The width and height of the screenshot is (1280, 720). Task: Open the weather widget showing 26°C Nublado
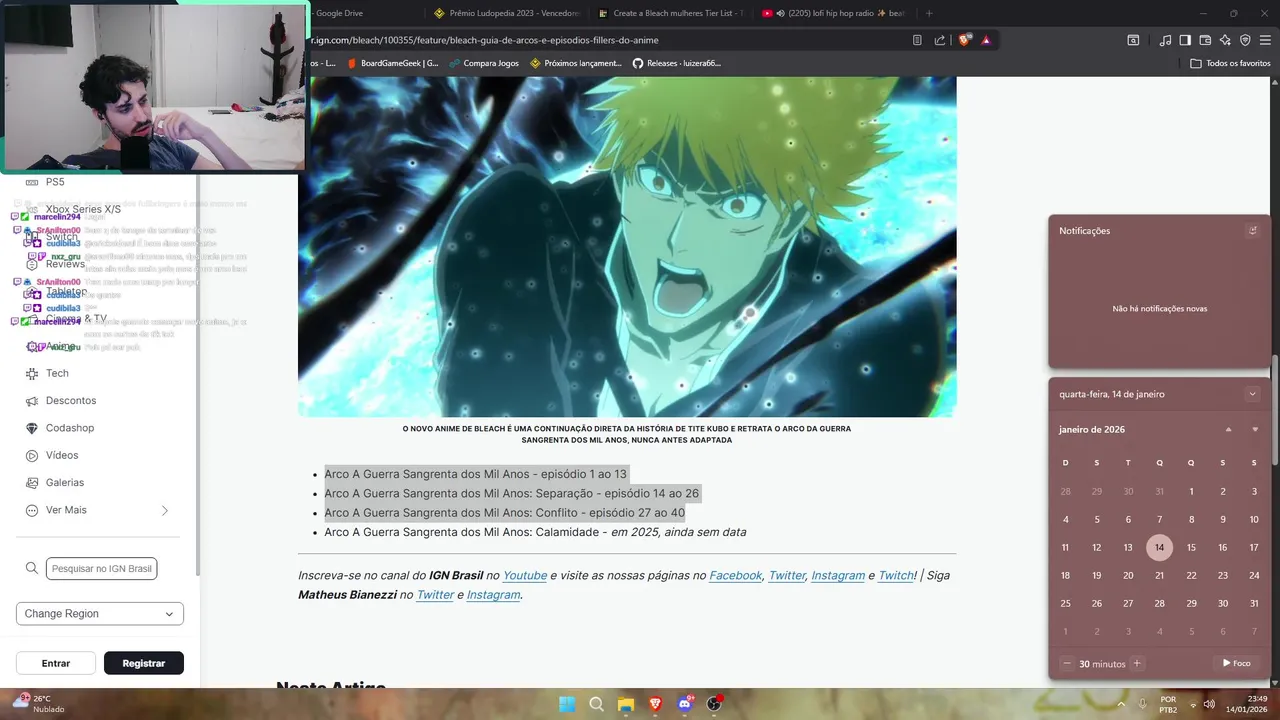tap(38, 704)
